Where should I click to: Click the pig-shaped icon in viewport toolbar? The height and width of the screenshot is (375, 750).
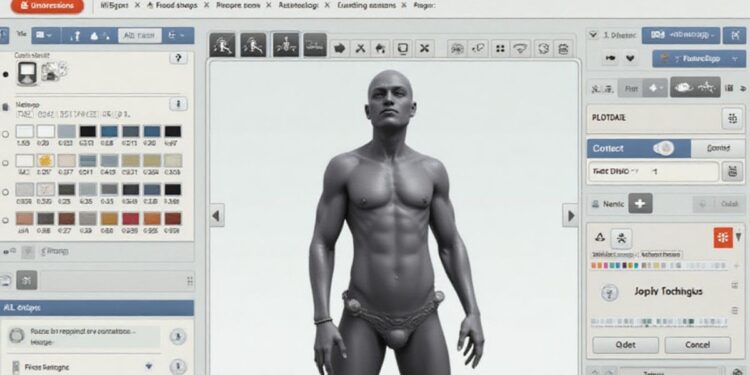click(340, 48)
